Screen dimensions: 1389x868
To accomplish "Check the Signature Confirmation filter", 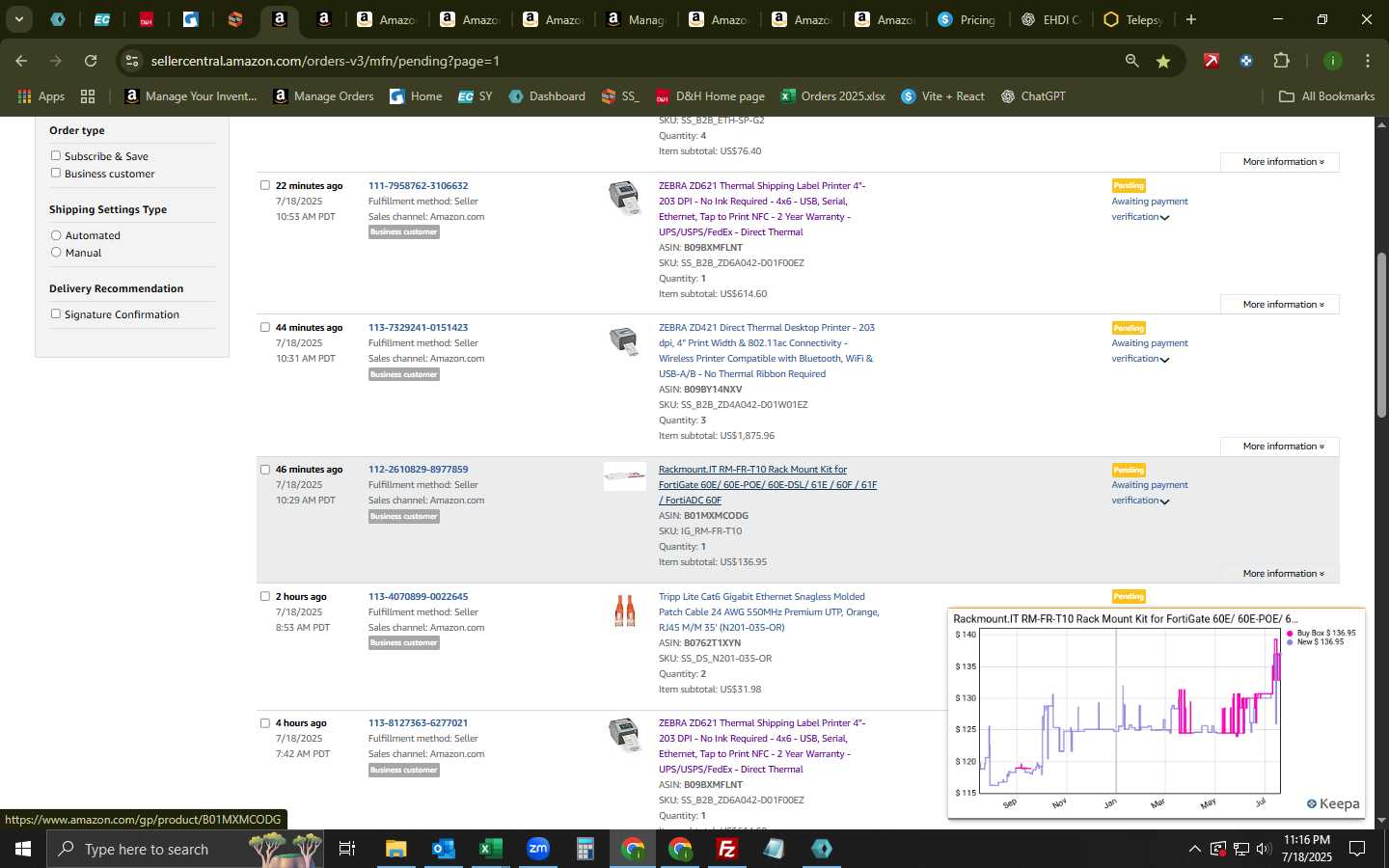I will pos(56,313).
